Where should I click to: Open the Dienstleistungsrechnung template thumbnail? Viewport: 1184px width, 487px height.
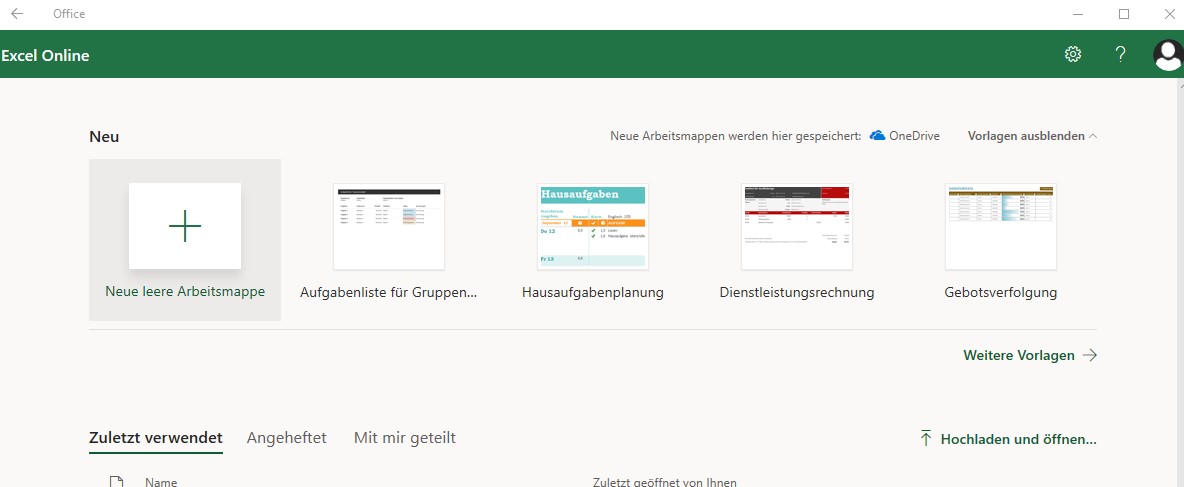[797, 227]
